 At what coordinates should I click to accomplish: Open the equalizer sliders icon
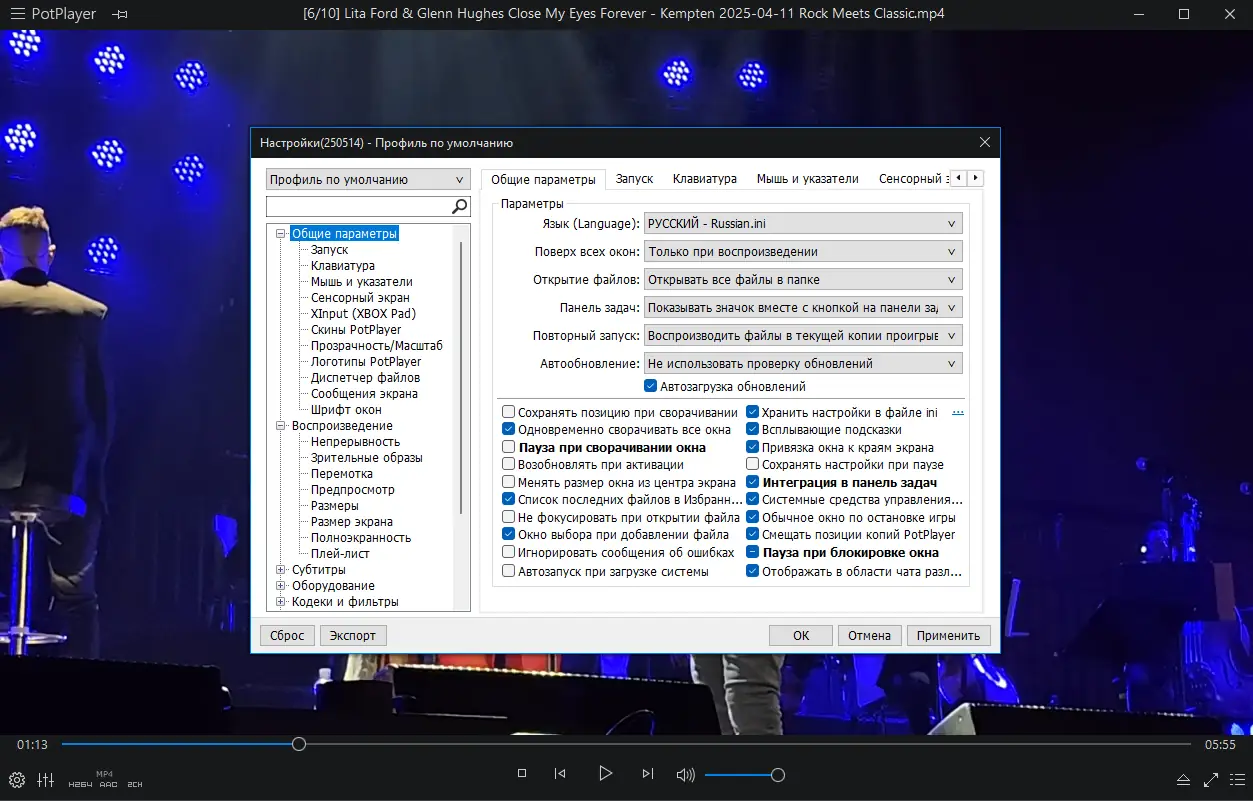[x=46, y=779]
